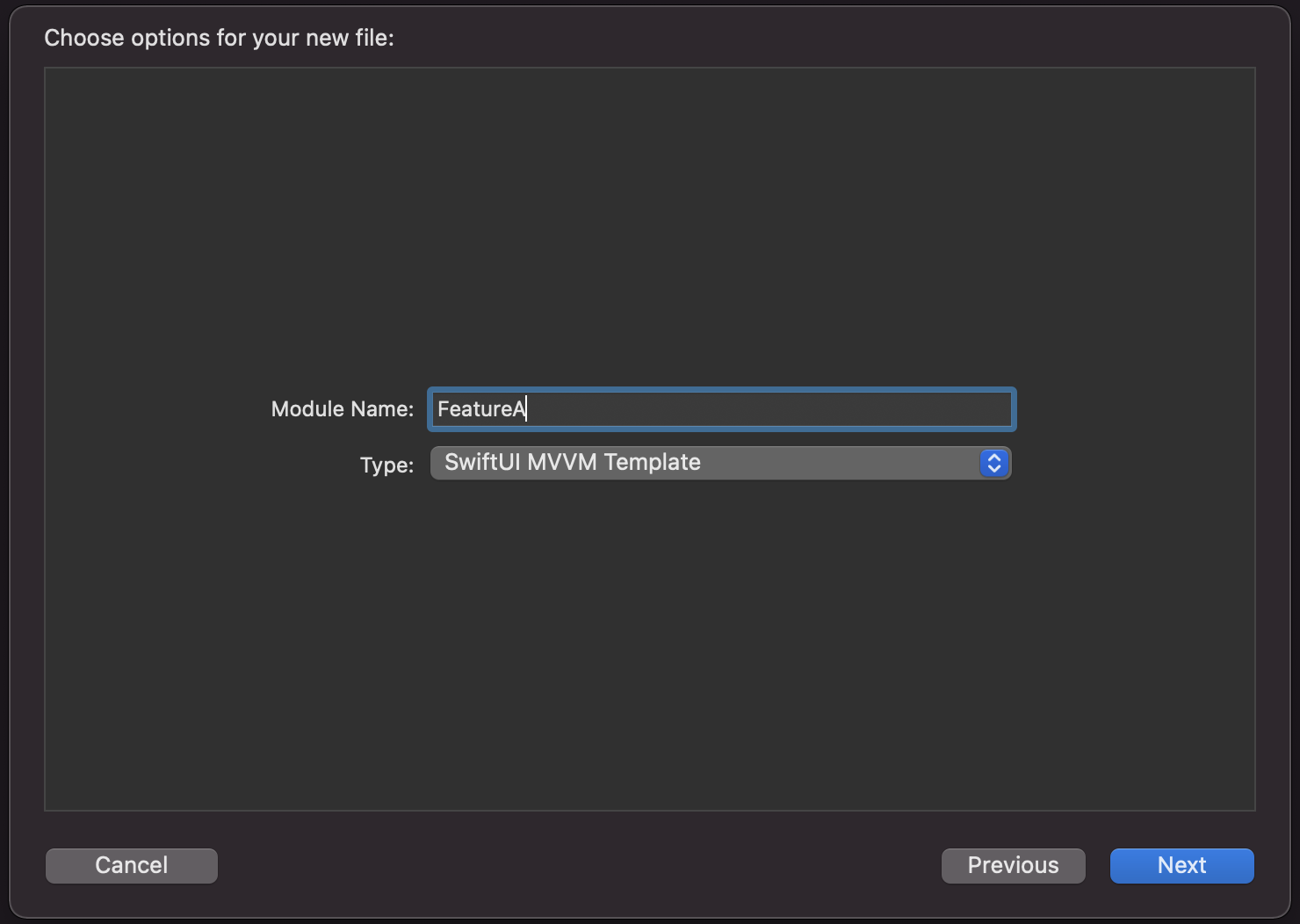
Task: Click the word "Template" in Type popup
Action: pos(652,462)
